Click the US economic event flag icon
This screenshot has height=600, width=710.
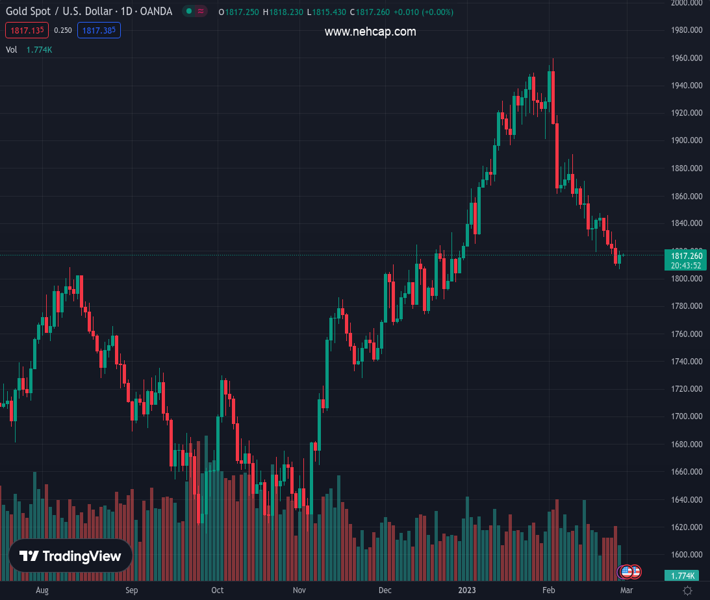(x=628, y=572)
